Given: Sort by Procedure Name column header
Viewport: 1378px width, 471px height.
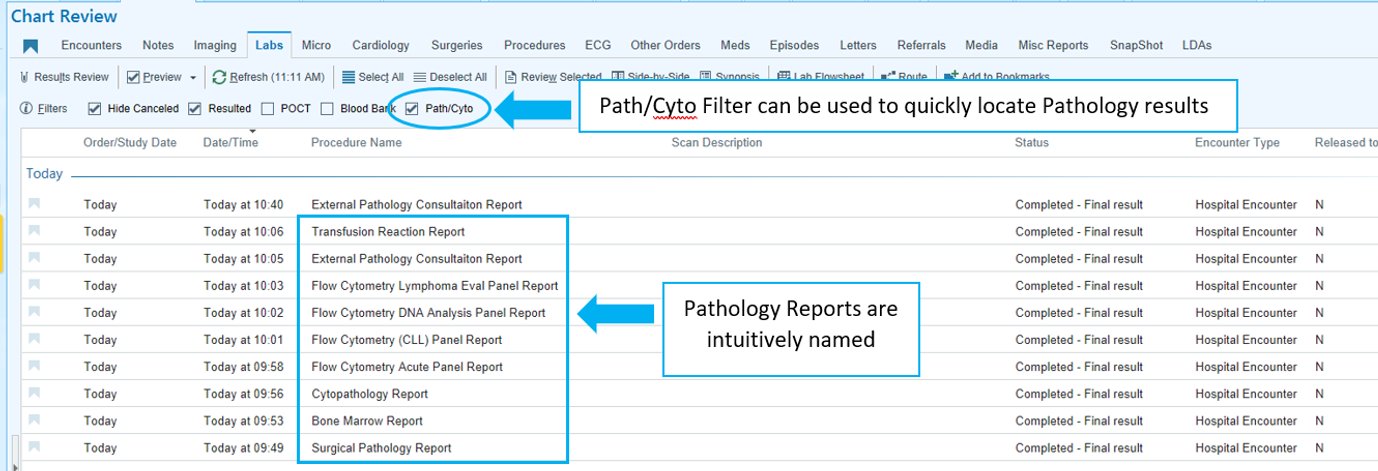Looking at the screenshot, I should click(x=356, y=143).
